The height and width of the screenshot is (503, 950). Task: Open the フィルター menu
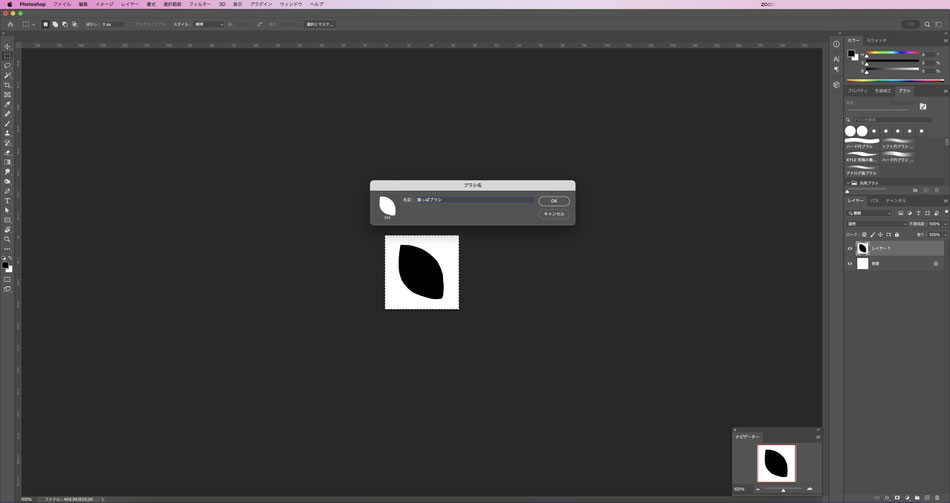[x=200, y=4]
